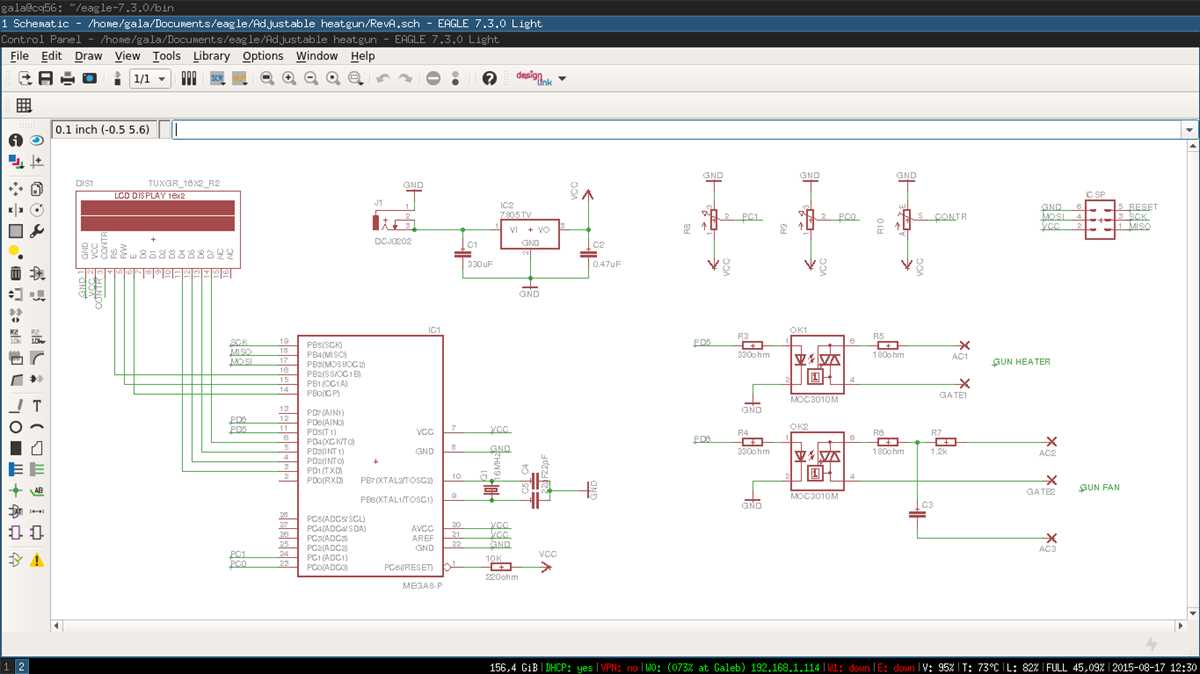Screen dimensions: 1200x674
Task: Select the Wire line drawing tool
Action: point(16,405)
